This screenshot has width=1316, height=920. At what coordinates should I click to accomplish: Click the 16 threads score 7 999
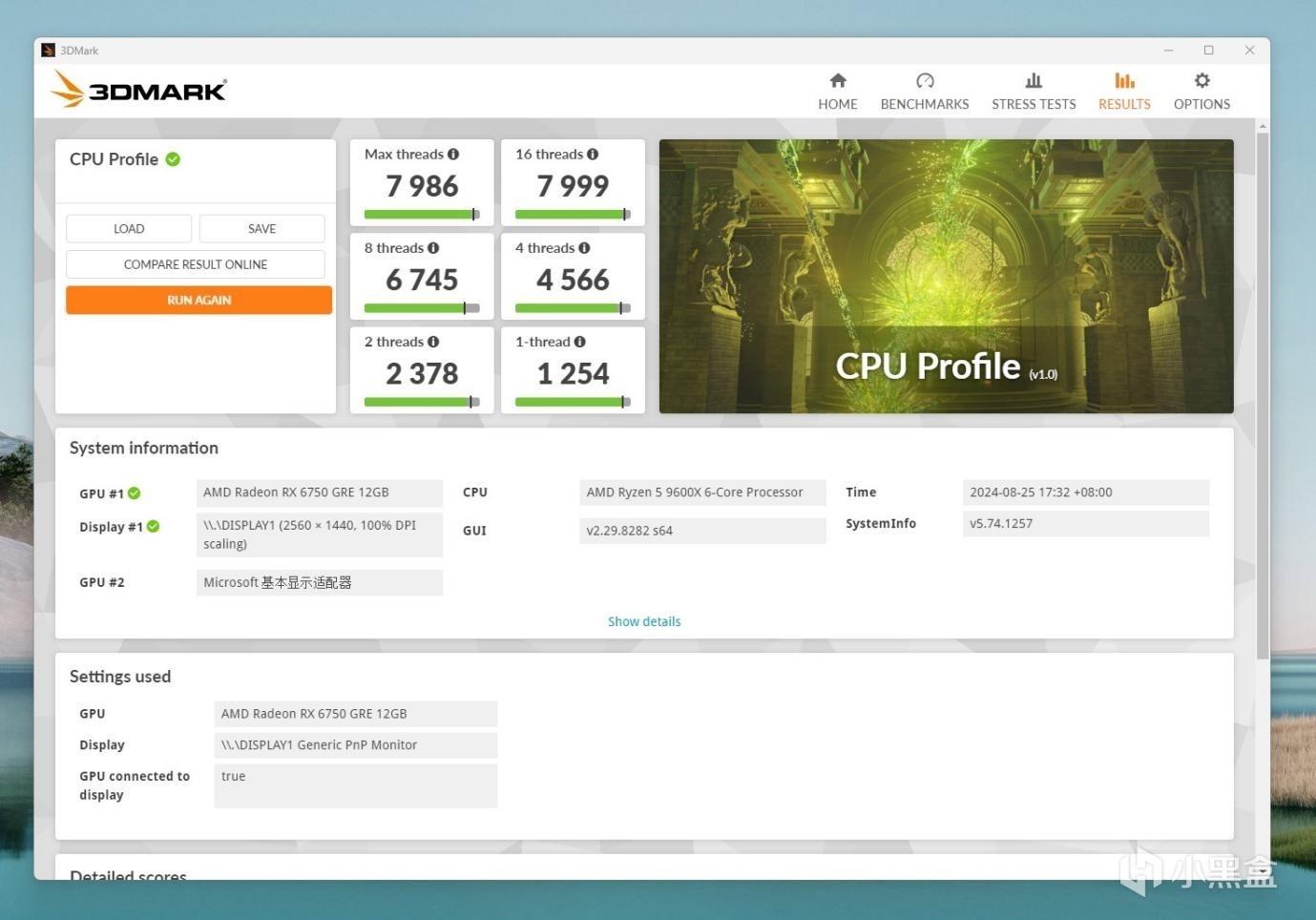tap(573, 186)
